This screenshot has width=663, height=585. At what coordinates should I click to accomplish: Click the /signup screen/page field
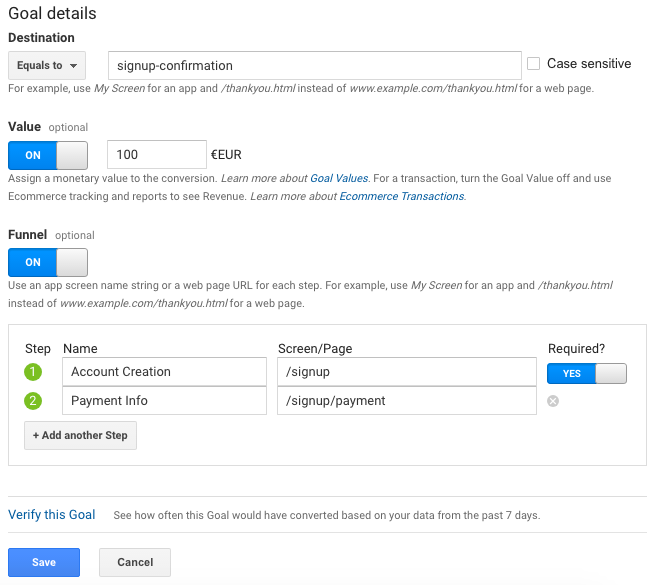406,372
